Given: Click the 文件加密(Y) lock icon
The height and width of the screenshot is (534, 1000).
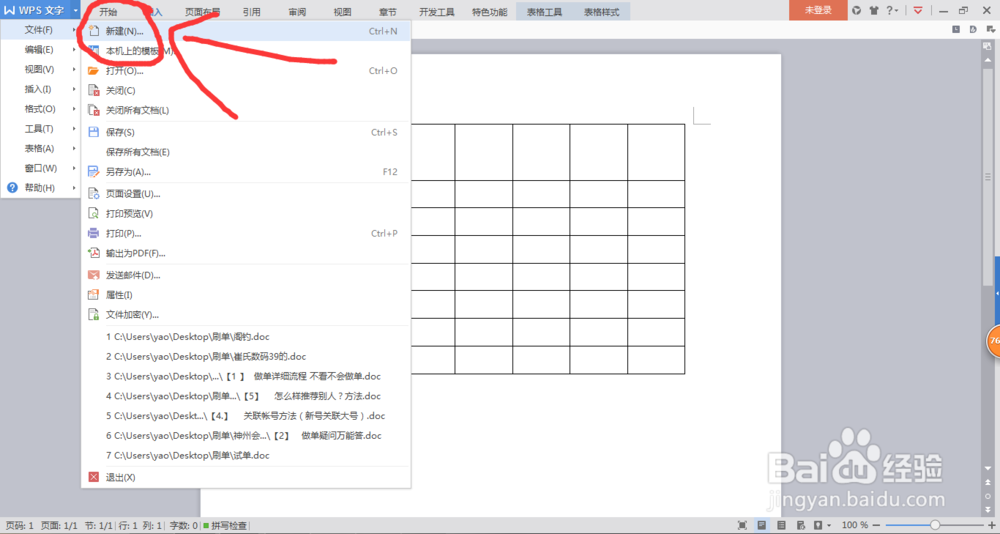Looking at the screenshot, I should (x=94, y=315).
